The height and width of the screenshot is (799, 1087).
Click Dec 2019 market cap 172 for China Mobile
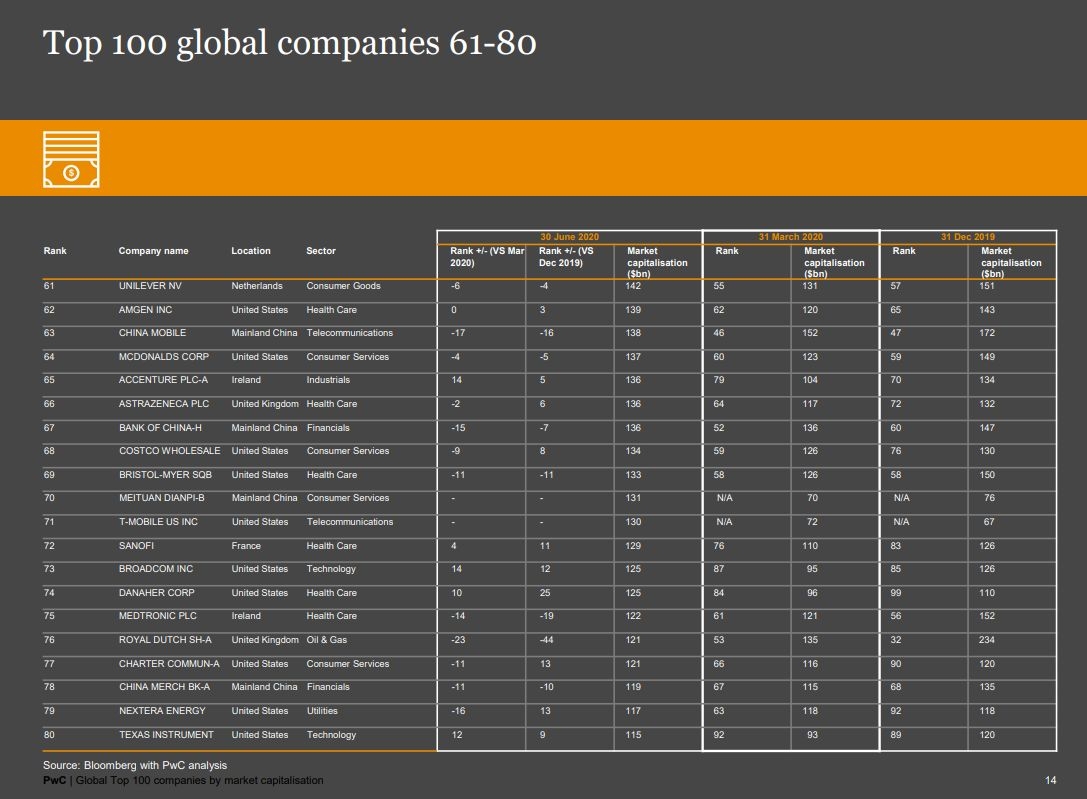coord(987,333)
